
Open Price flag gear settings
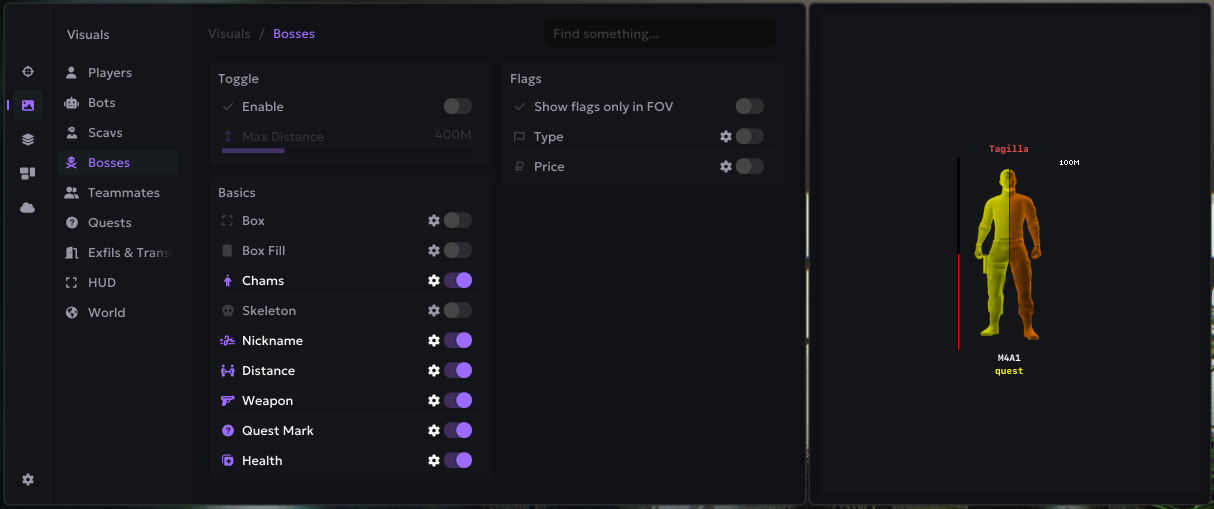click(726, 167)
